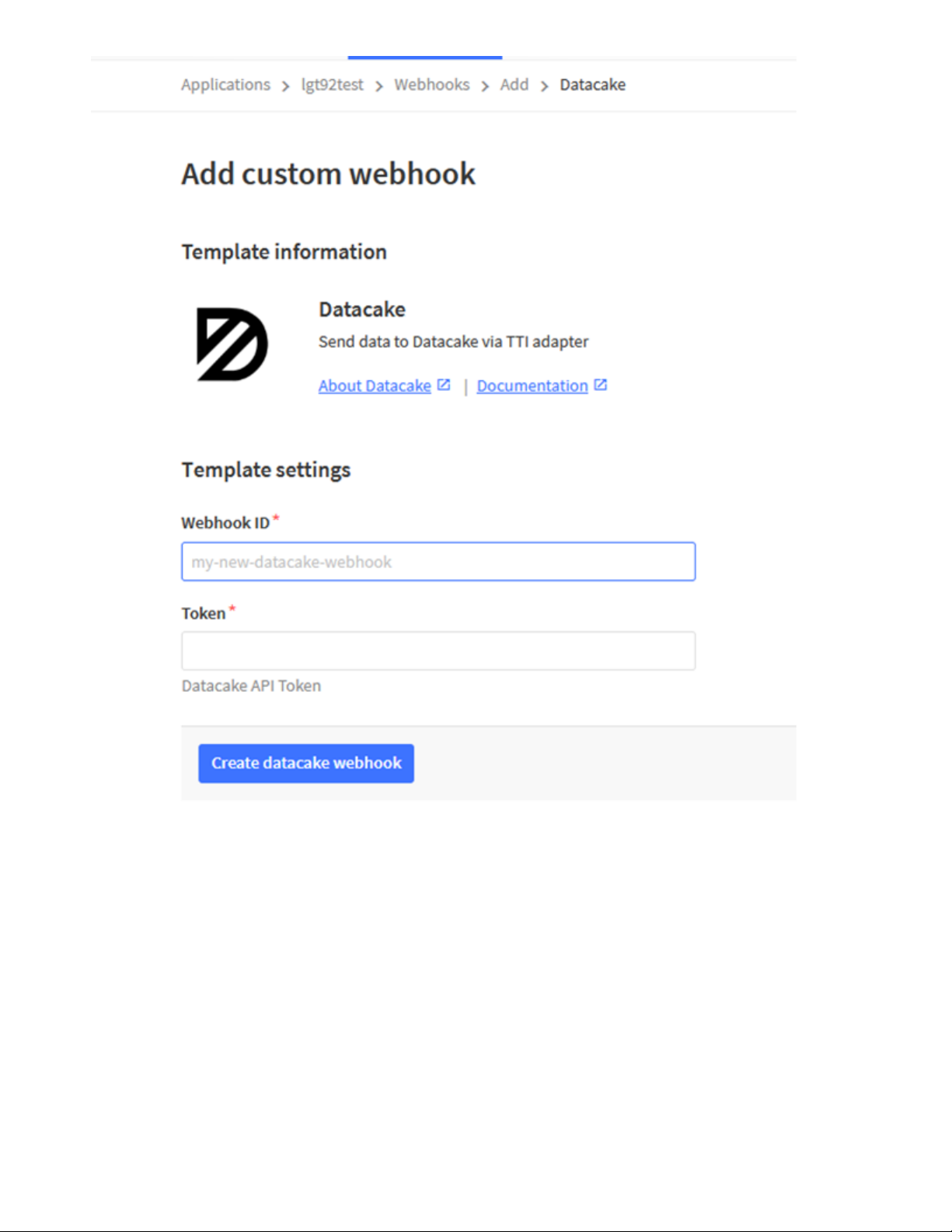Return to Add breadcrumb step
The image size is (952, 1232).
514,85
